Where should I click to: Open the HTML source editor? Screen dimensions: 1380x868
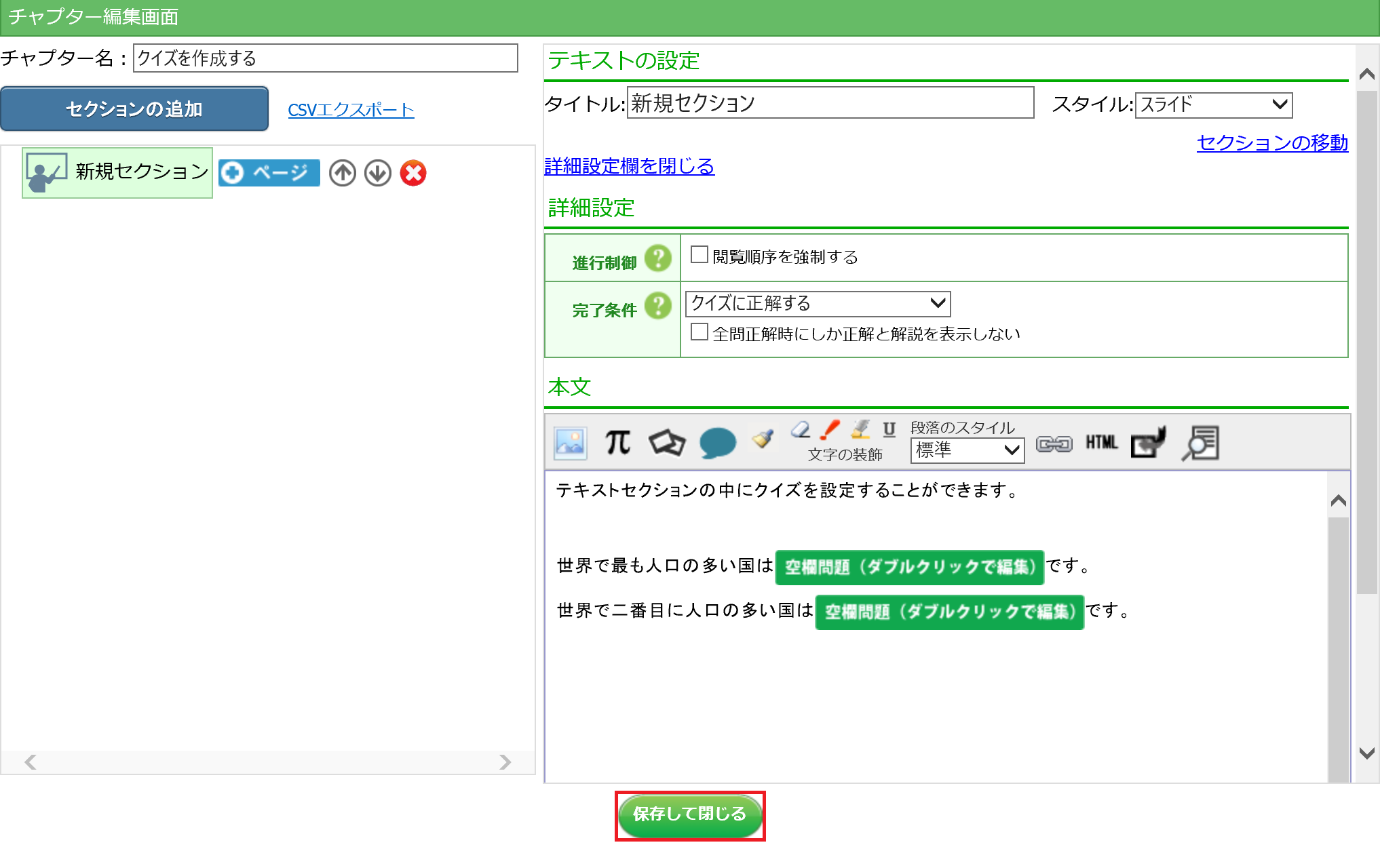[x=1101, y=443]
